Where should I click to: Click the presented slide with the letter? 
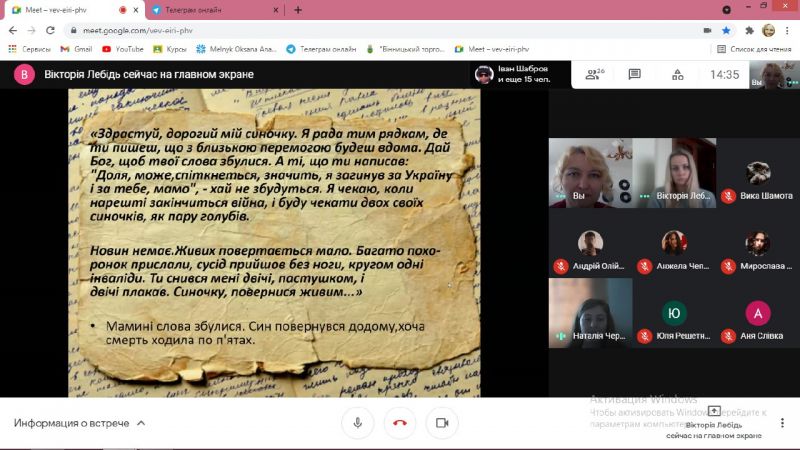point(274,243)
